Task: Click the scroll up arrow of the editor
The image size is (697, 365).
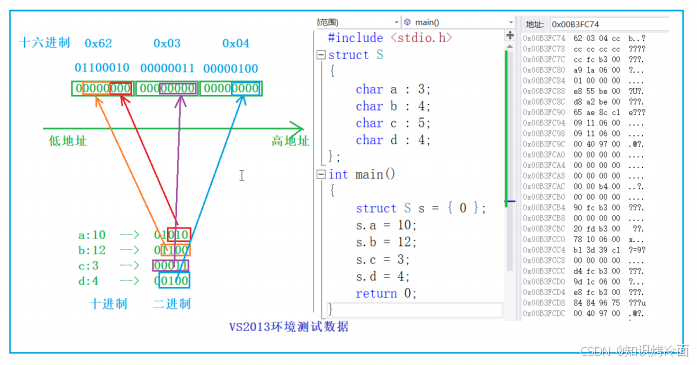Action: pyautogui.click(x=510, y=46)
